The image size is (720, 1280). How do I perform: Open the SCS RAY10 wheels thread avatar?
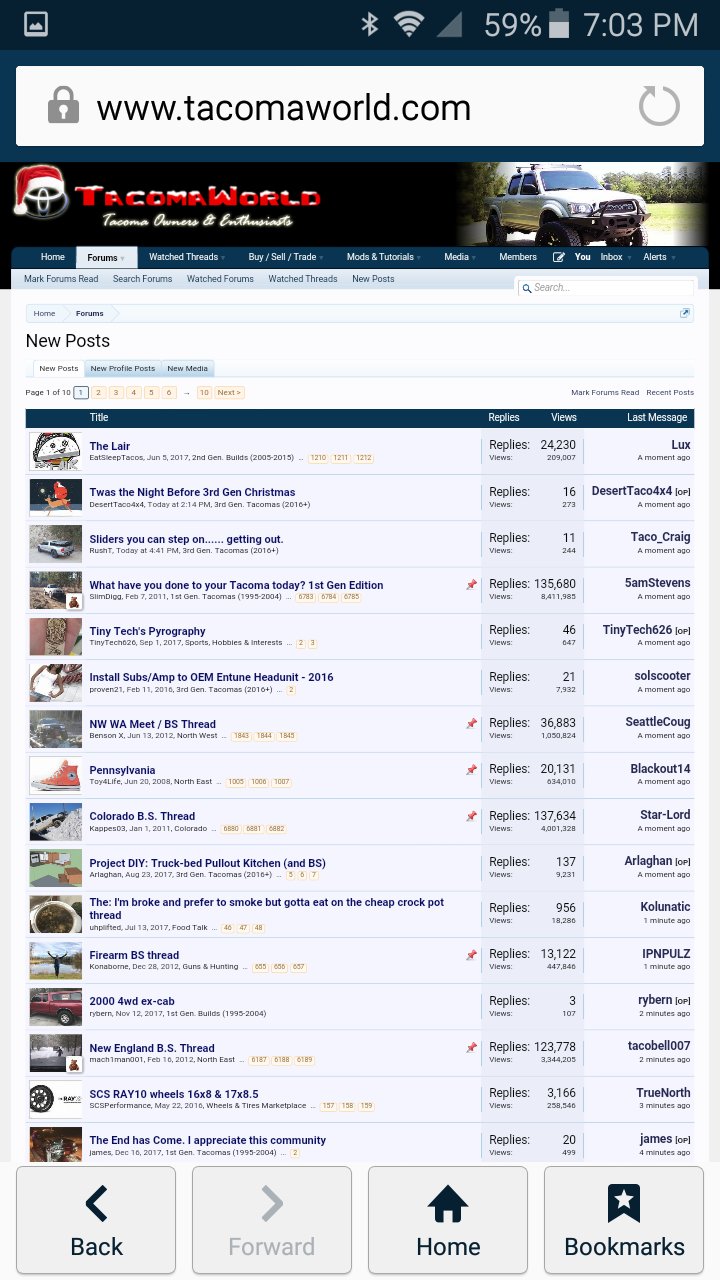coord(55,1098)
